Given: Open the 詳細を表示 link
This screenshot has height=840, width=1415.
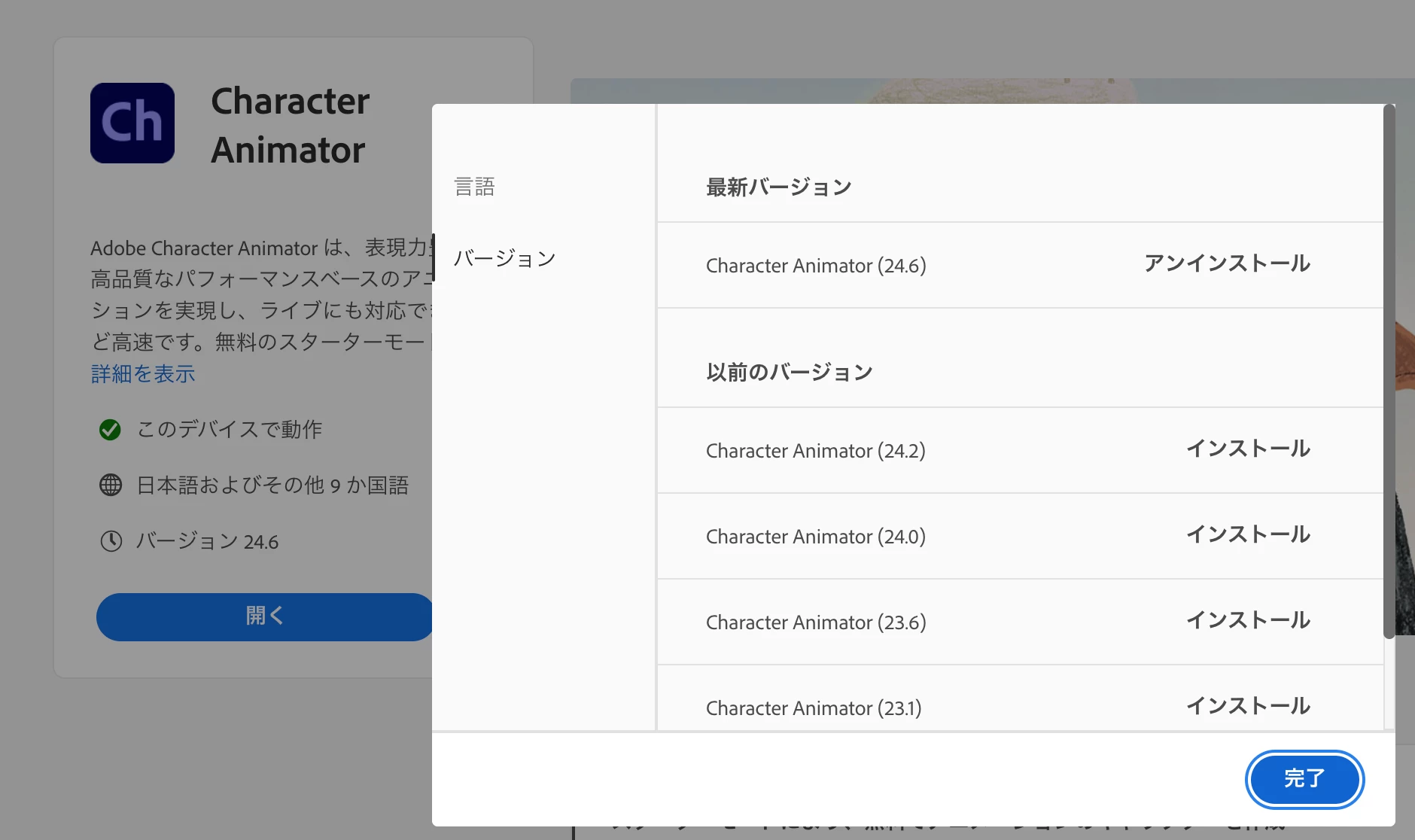Looking at the screenshot, I should click(x=143, y=374).
